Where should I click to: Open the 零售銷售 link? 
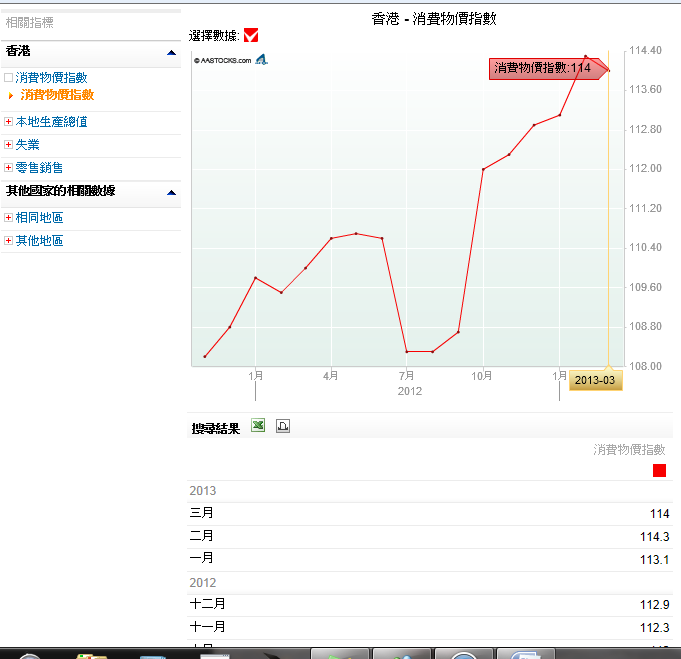click(39, 168)
